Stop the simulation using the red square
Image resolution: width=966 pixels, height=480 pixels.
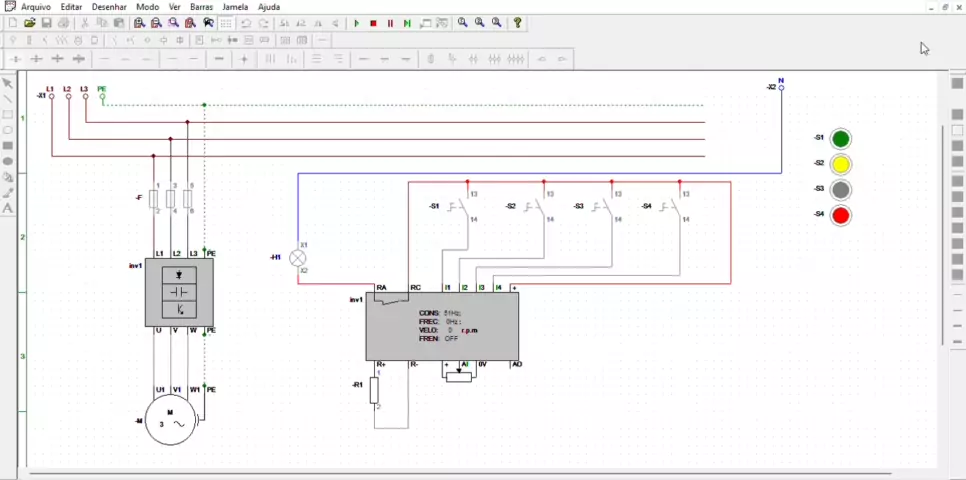[373, 23]
